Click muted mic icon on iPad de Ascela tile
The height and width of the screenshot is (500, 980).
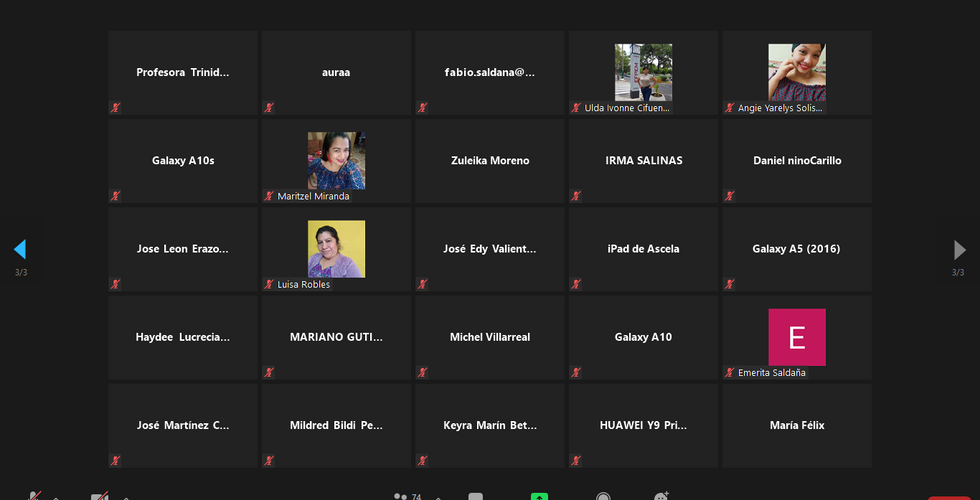(576, 284)
